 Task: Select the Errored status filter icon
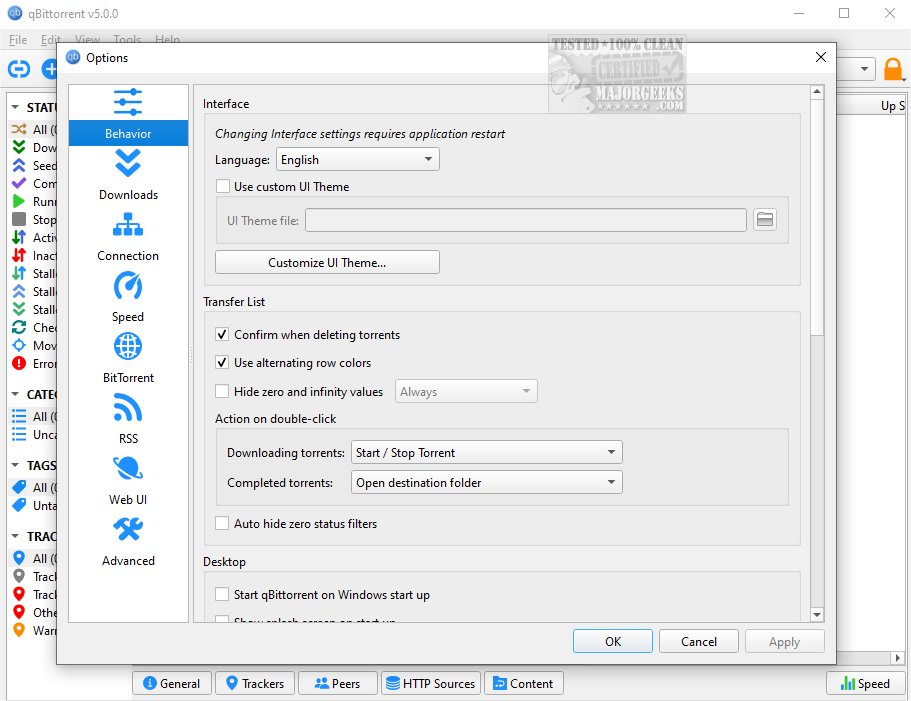tap(19, 363)
